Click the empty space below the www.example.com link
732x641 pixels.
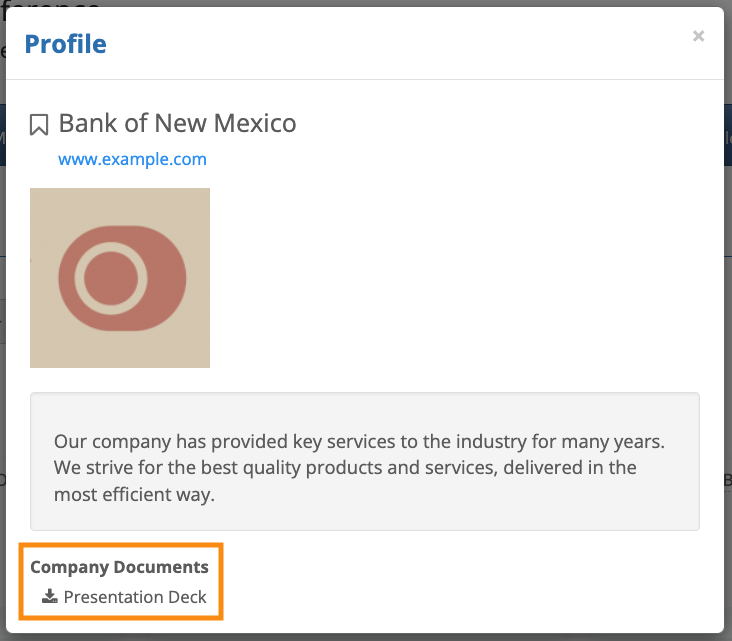tap(400, 178)
